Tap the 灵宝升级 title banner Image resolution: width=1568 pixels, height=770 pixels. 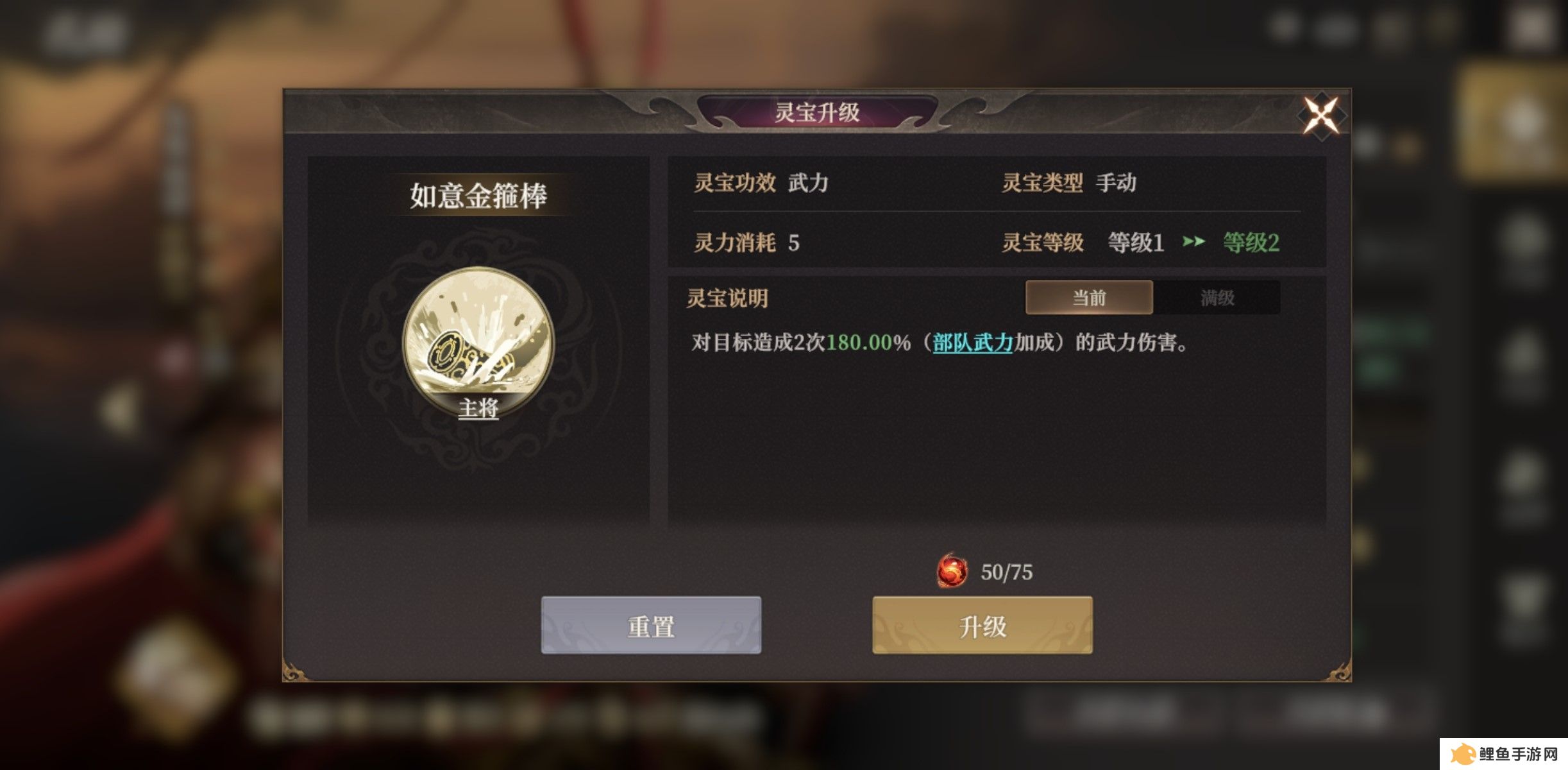(x=817, y=112)
